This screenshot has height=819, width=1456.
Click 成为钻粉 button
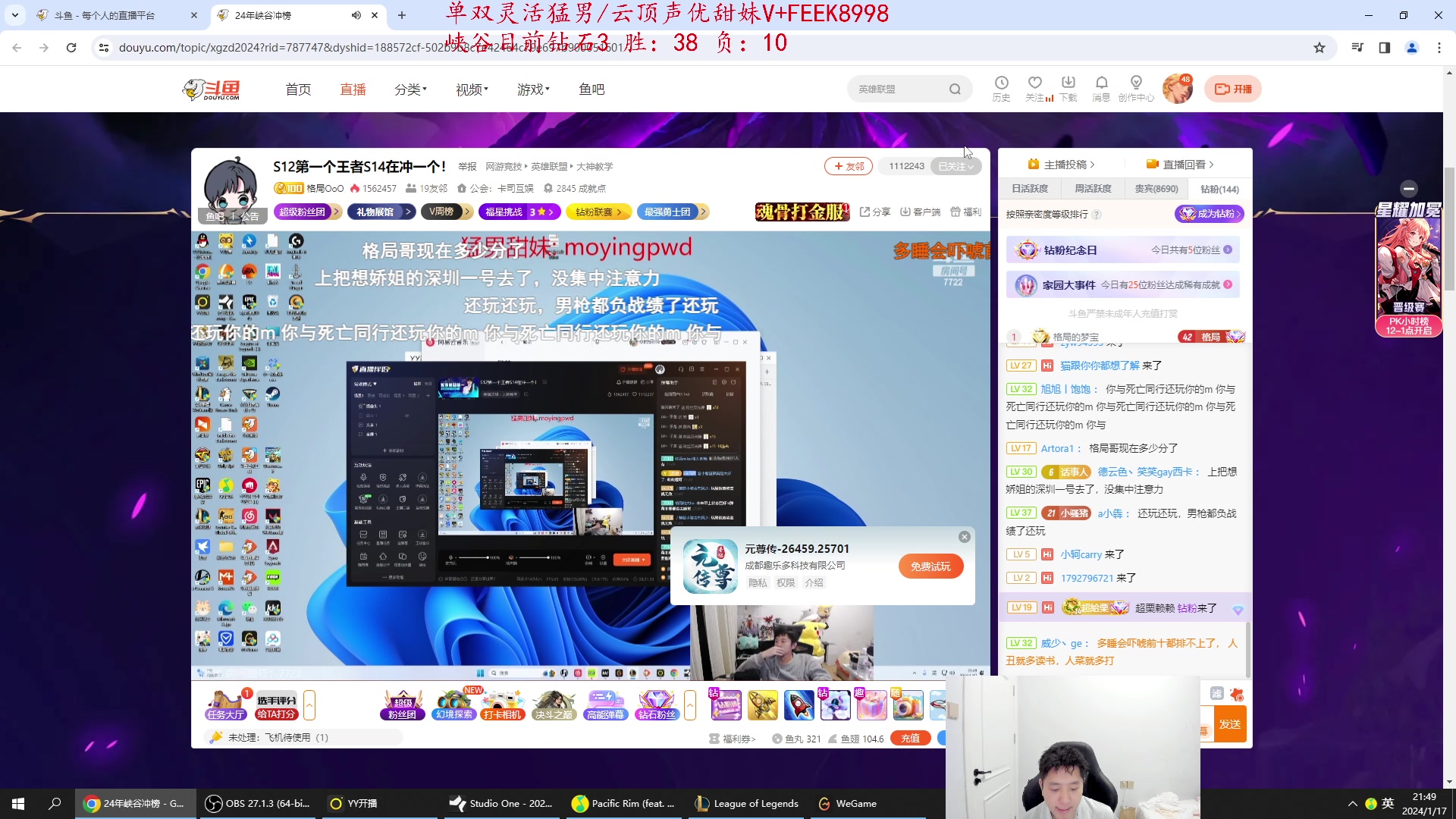click(x=1210, y=214)
